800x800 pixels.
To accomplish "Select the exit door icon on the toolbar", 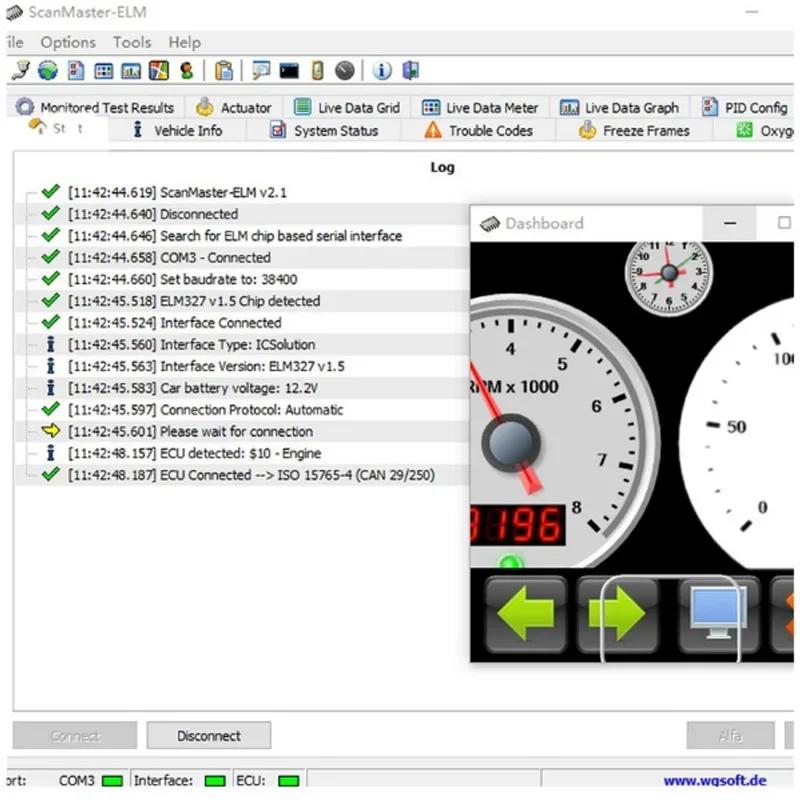I will 411,70.
